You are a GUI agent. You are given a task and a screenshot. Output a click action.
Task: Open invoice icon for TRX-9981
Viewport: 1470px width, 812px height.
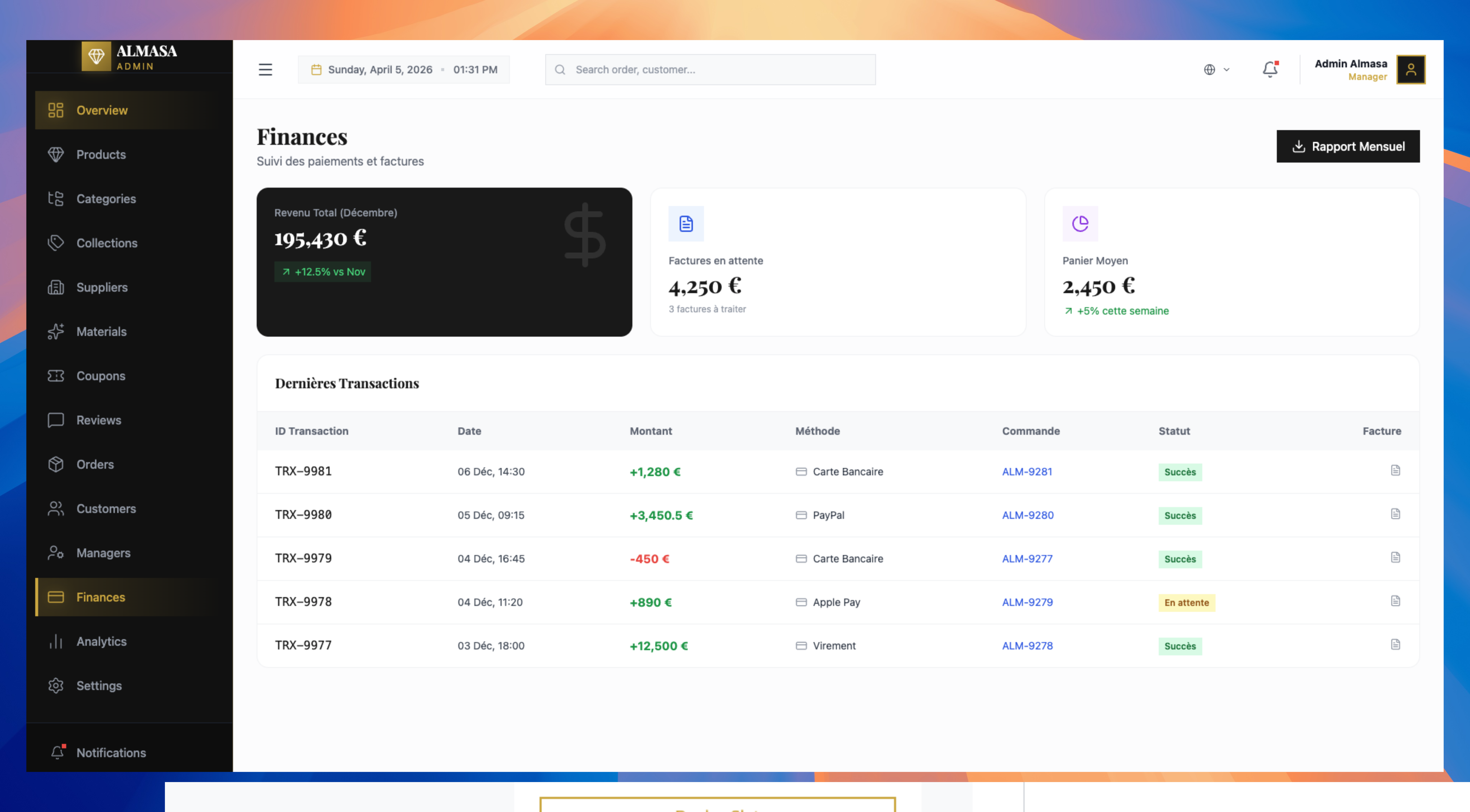1395,470
